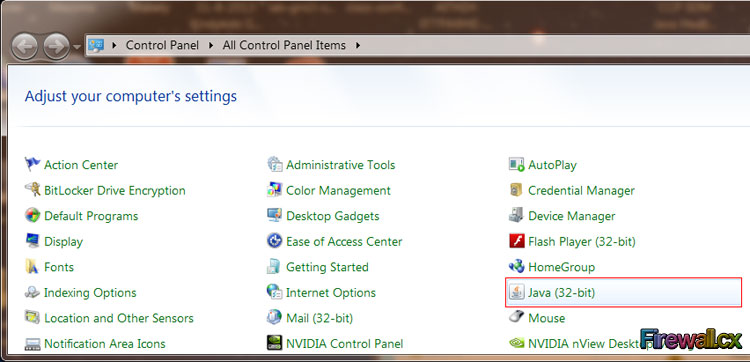Open the Getting Started icon
This screenshot has height=362, width=750.
[275, 267]
